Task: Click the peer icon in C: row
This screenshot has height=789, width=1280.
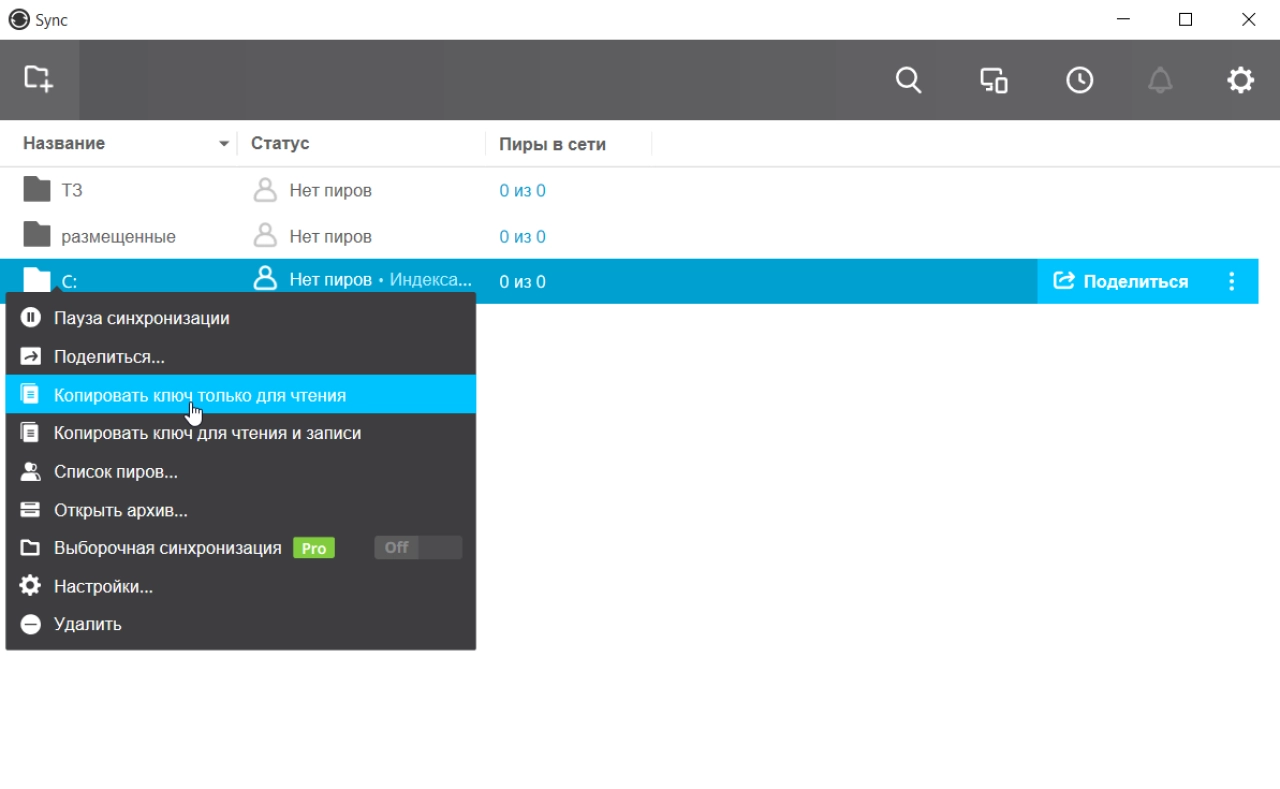Action: click(x=265, y=279)
